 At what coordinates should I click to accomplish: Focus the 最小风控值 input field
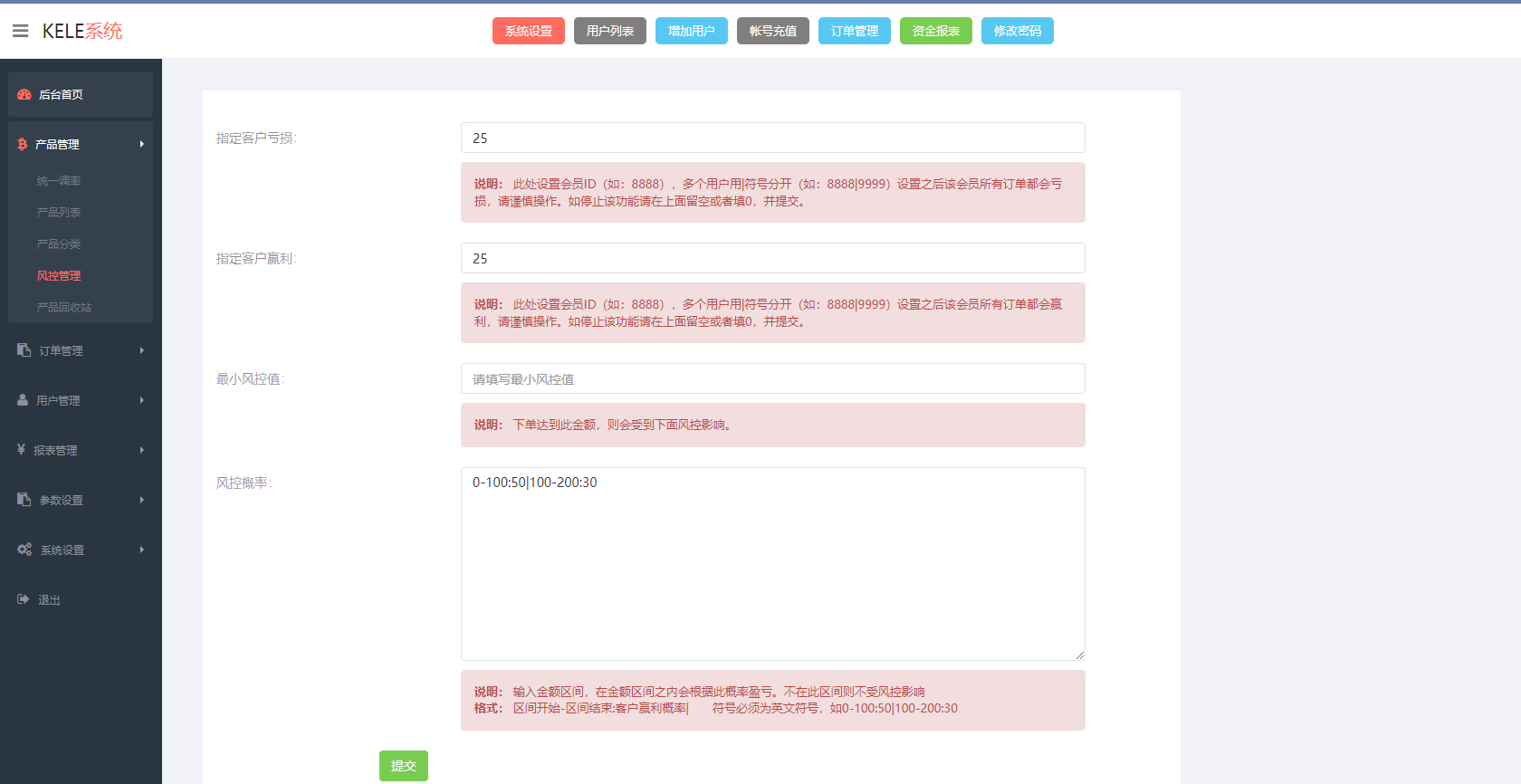(772, 379)
